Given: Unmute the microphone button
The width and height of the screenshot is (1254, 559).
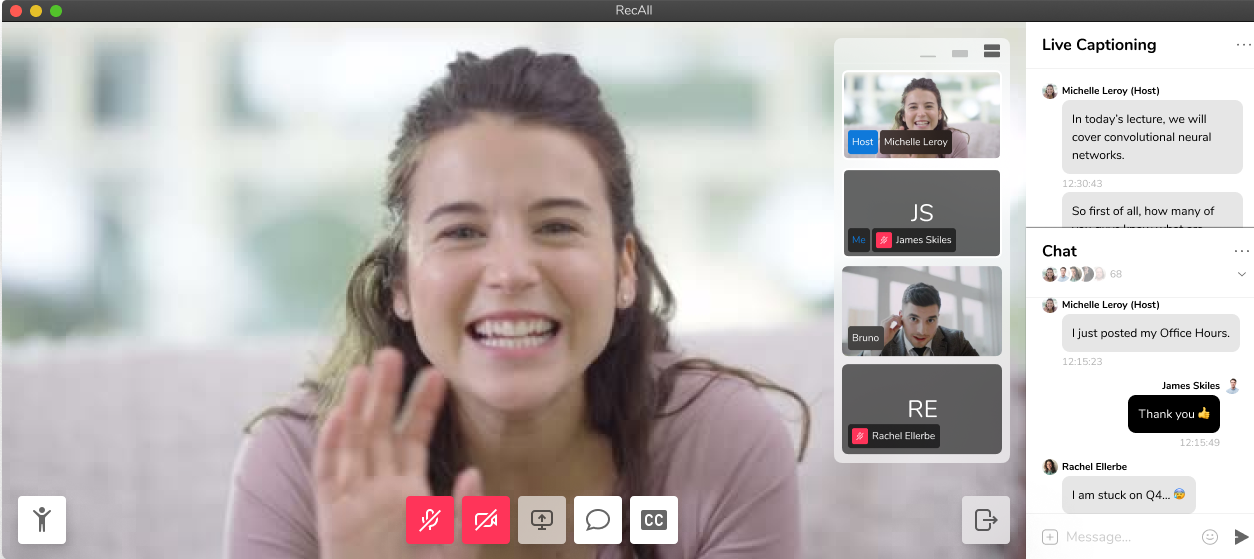Looking at the screenshot, I should tap(430, 520).
